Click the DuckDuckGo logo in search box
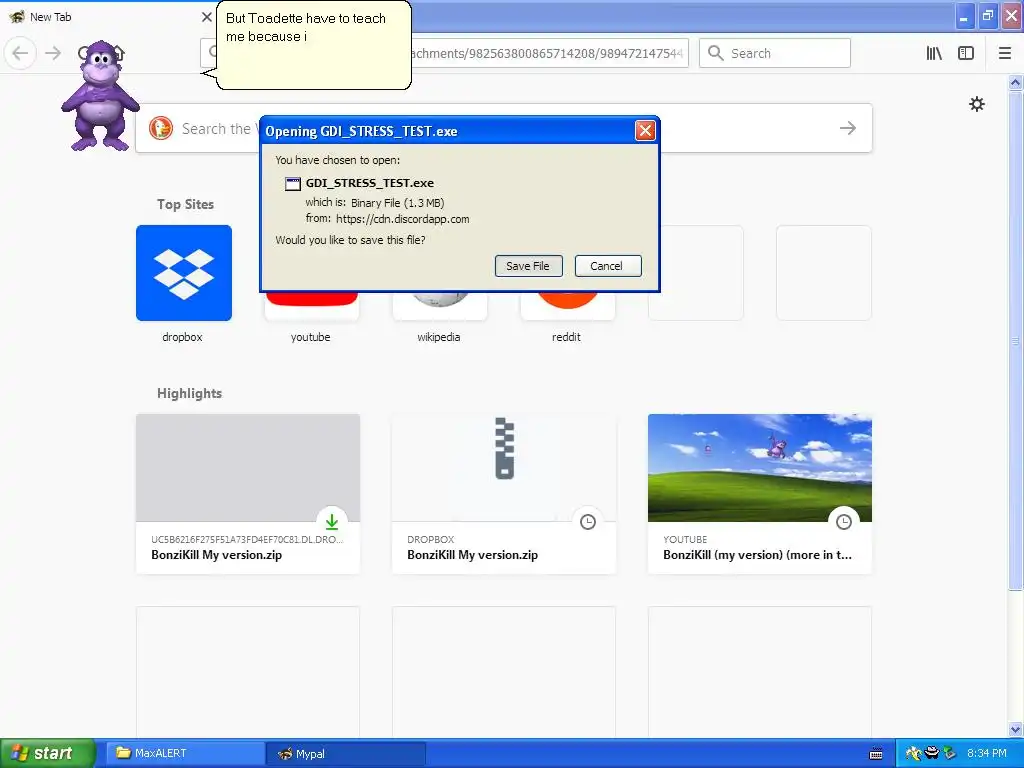This screenshot has height=768, width=1024. click(161, 128)
